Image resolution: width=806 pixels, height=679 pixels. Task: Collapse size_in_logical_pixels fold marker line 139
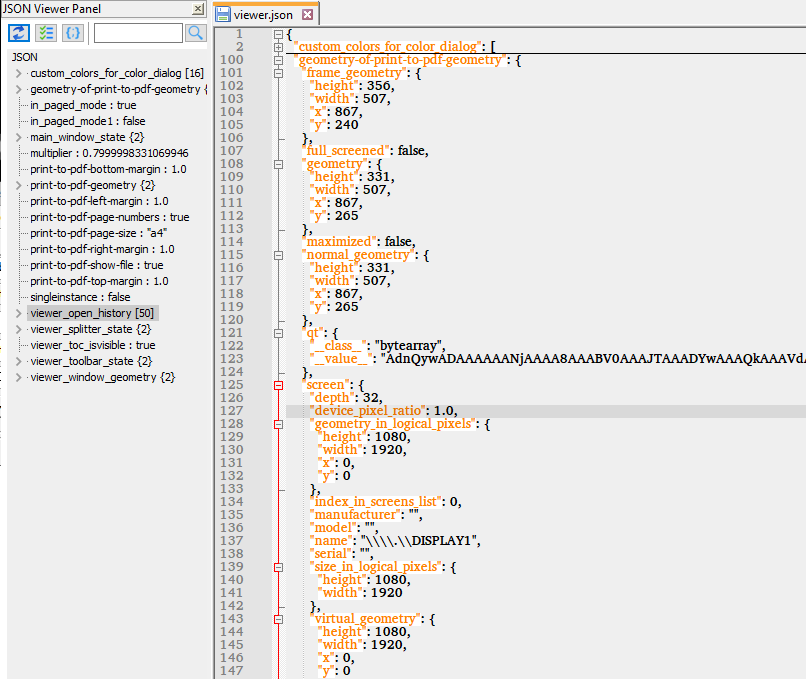(278, 567)
